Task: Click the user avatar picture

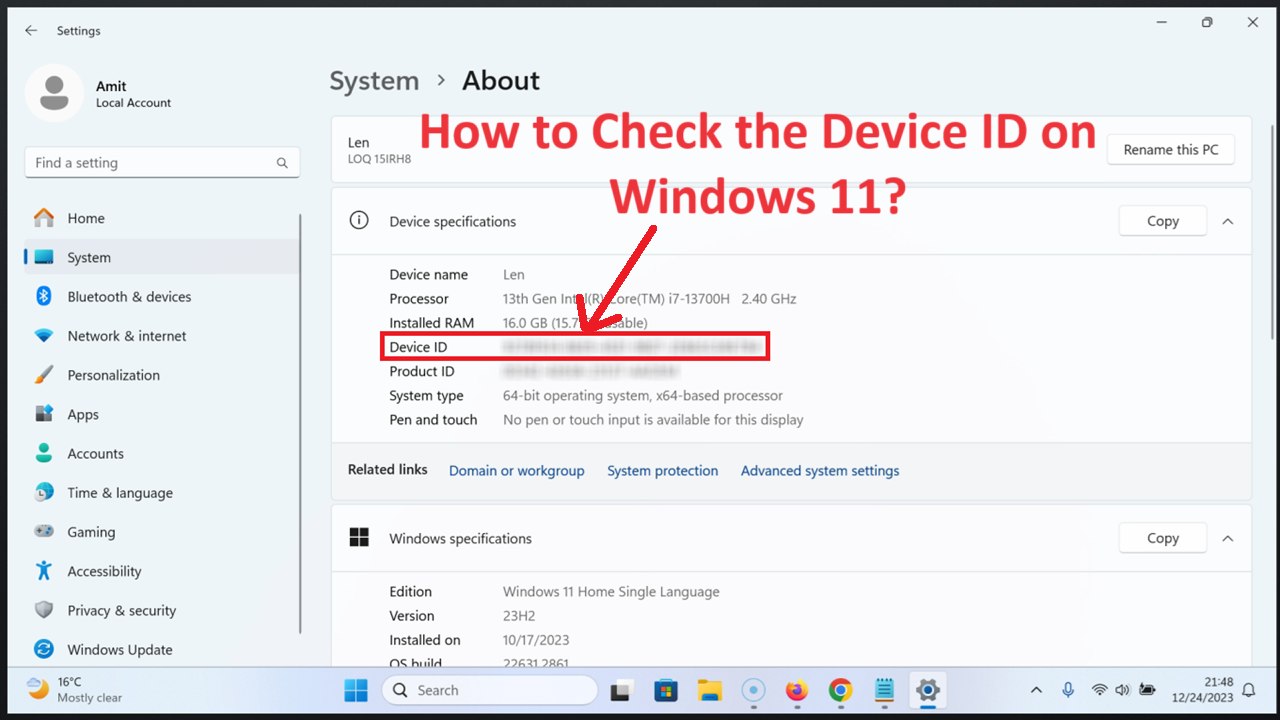Action: coord(54,94)
